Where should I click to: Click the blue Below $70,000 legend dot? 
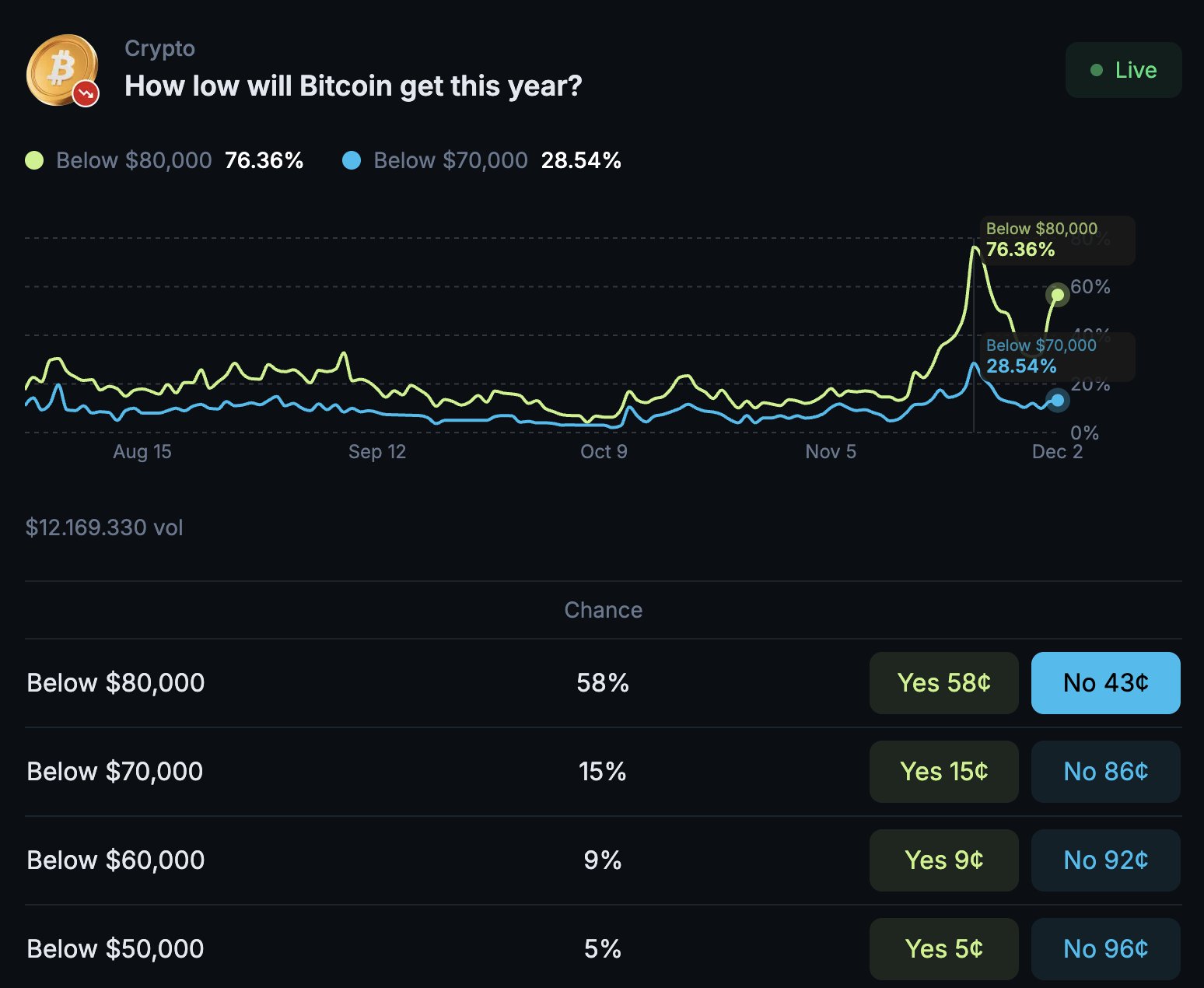(352, 160)
